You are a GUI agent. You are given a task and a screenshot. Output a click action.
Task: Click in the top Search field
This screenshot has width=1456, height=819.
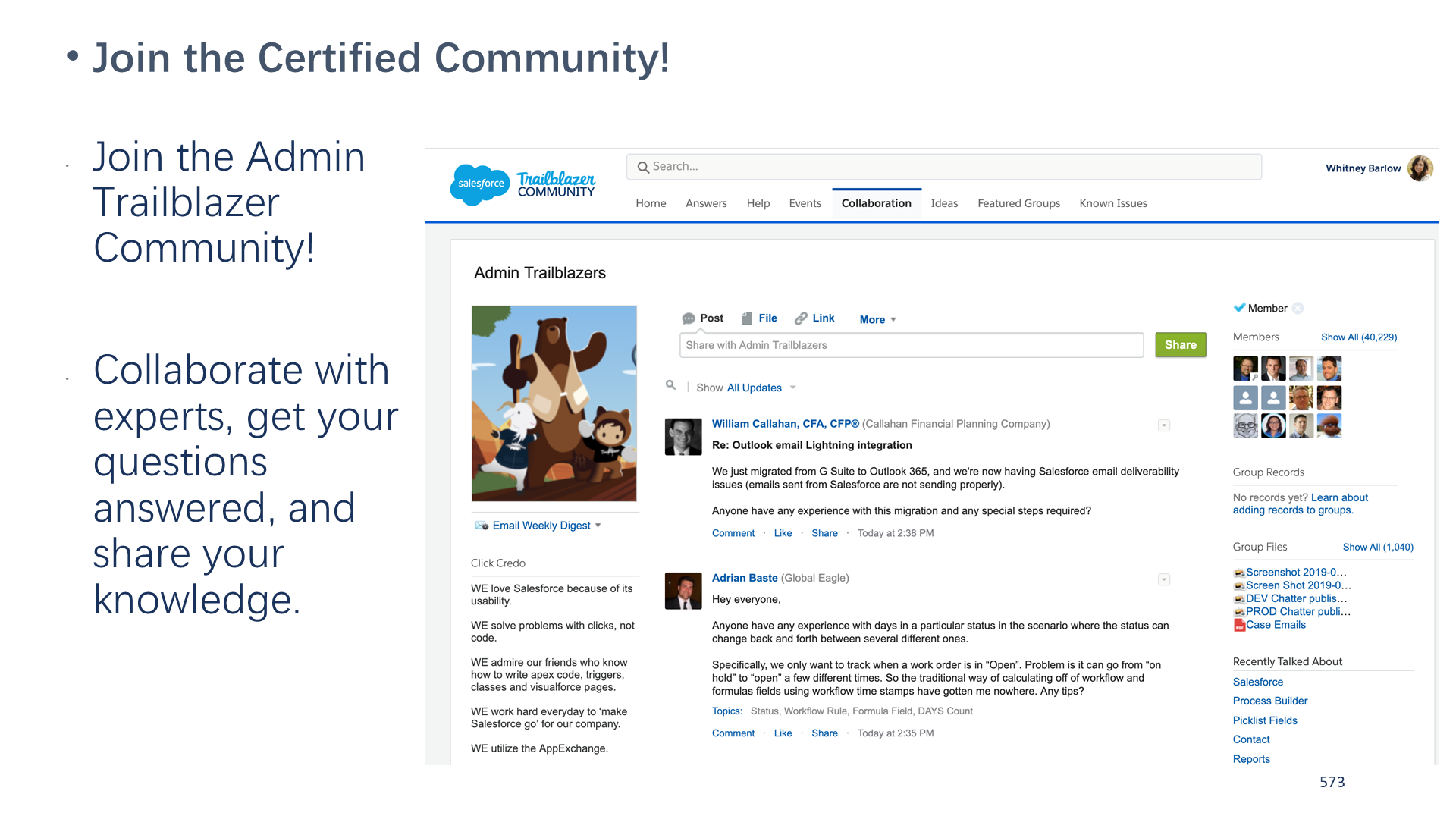(x=944, y=167)
